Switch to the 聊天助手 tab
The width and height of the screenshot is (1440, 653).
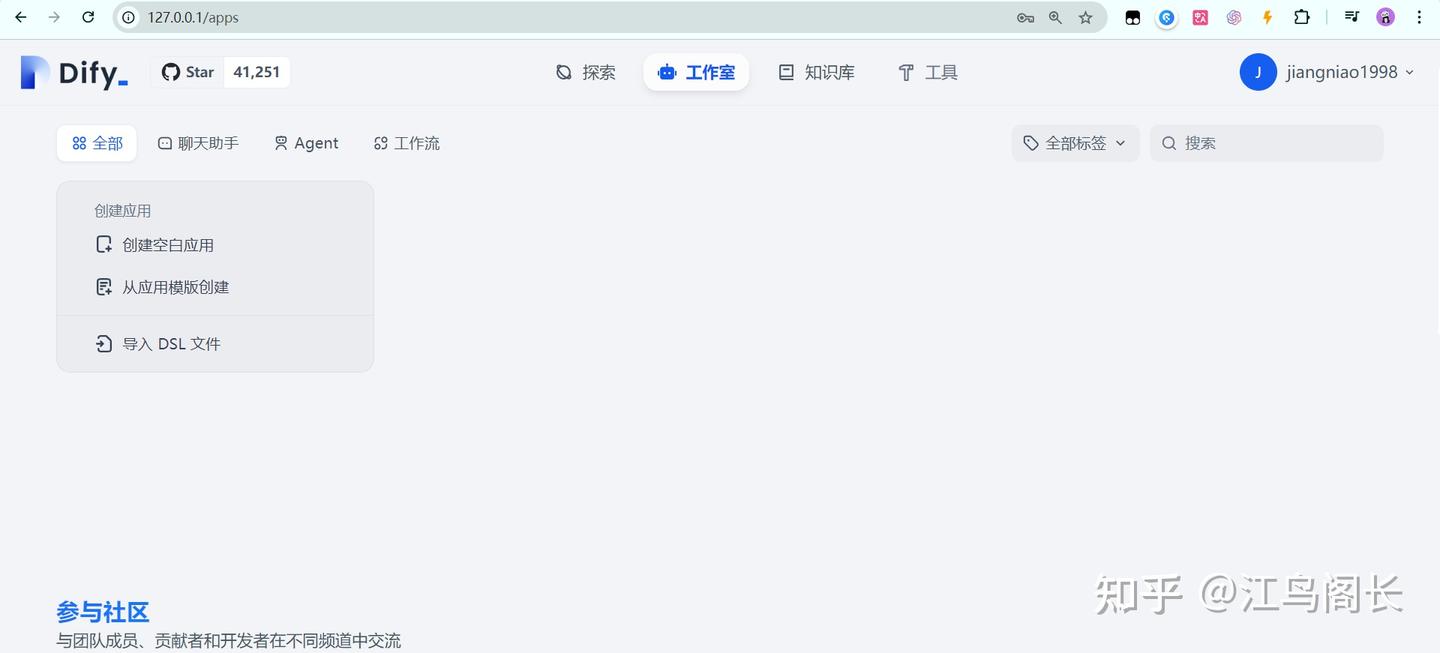198,143
